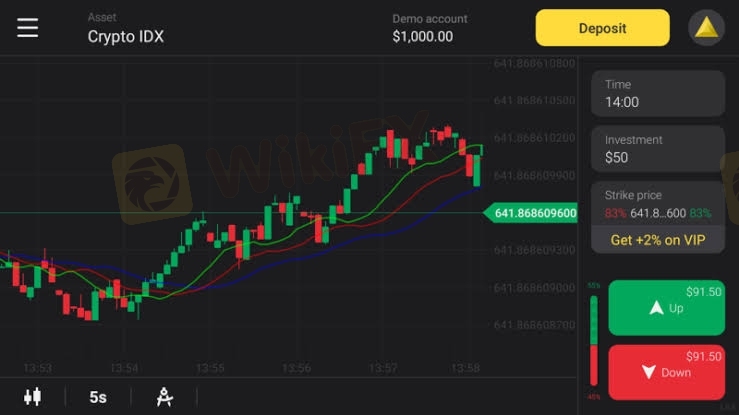Click the yellow Deposit button
Image resolution: width=739 pixels, height=415 pixels.
pos(602,28)
